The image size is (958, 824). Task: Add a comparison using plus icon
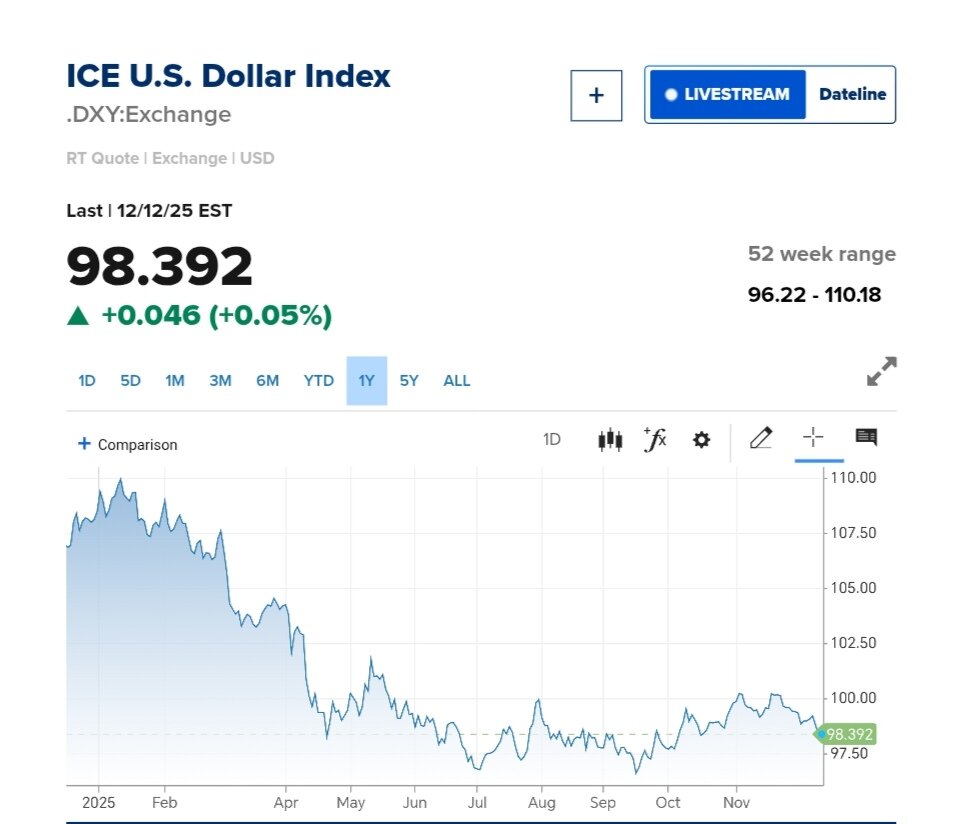point(84,444)
